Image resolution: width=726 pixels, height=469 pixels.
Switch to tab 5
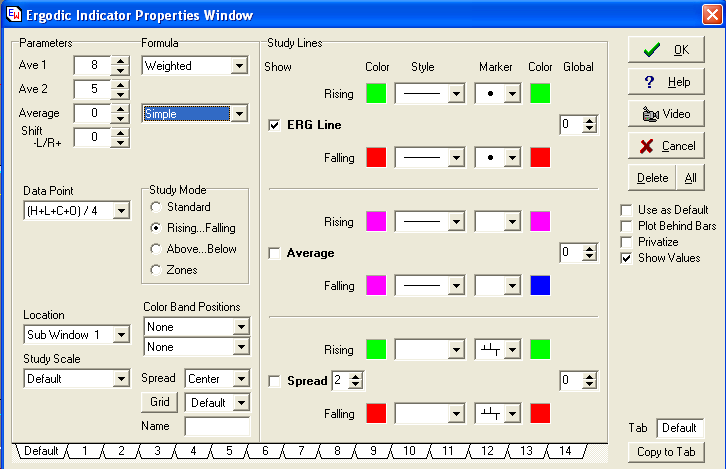pyautogui.click(x=229, y=451)
